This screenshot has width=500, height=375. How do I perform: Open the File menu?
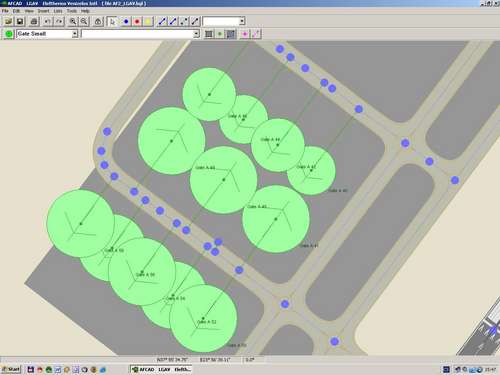pos(5,11)
